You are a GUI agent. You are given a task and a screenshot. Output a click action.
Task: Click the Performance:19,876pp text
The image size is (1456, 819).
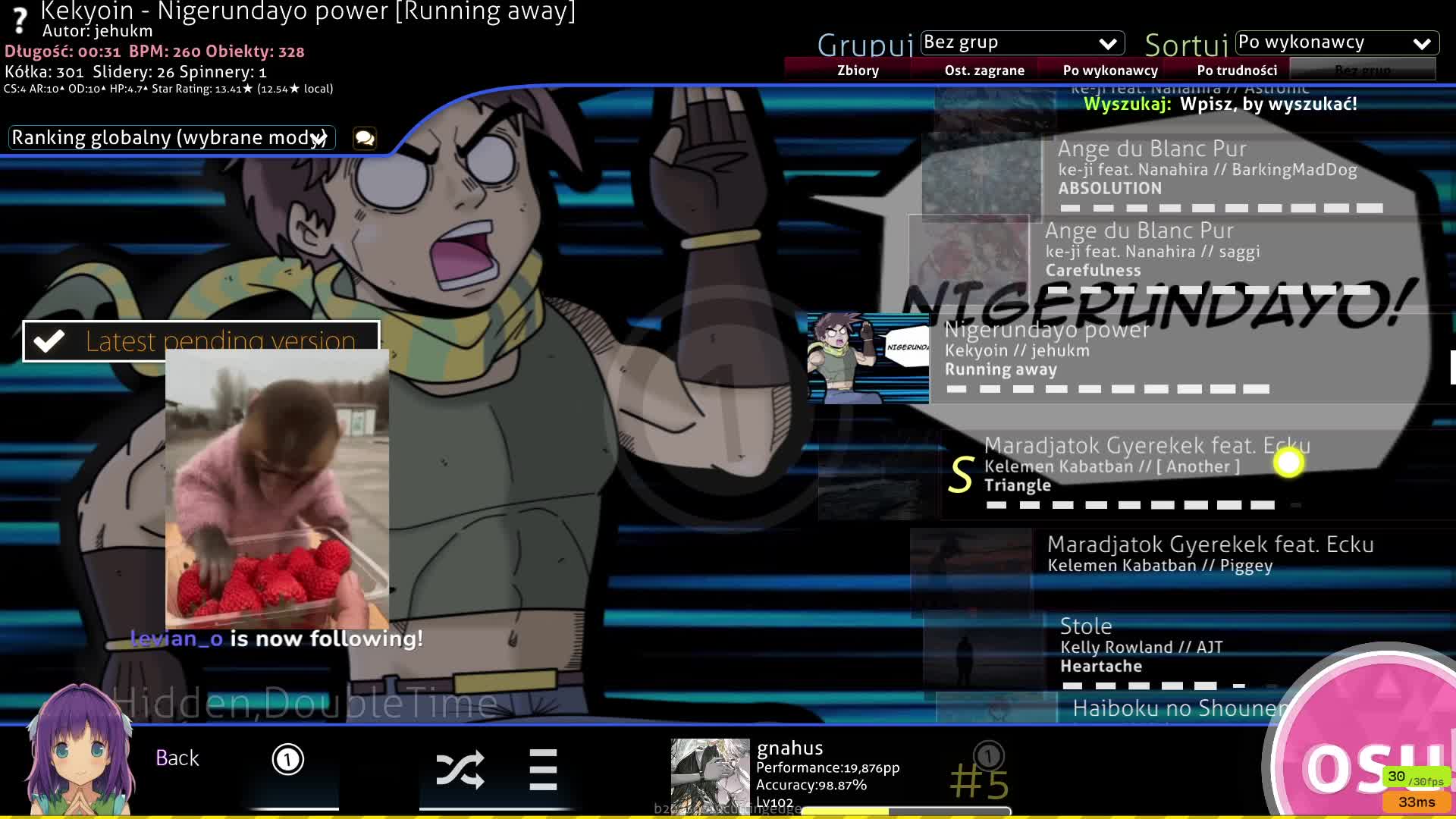tap(827, 768)
